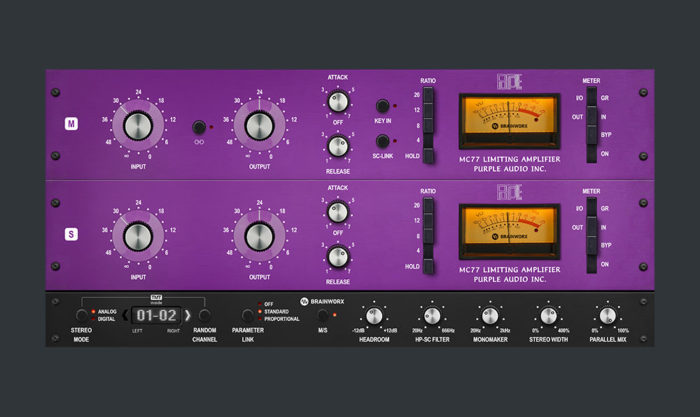Viewport: 700px width, 417px height.
Task: Click the M channel badge
Action: (x=71, y=124)
